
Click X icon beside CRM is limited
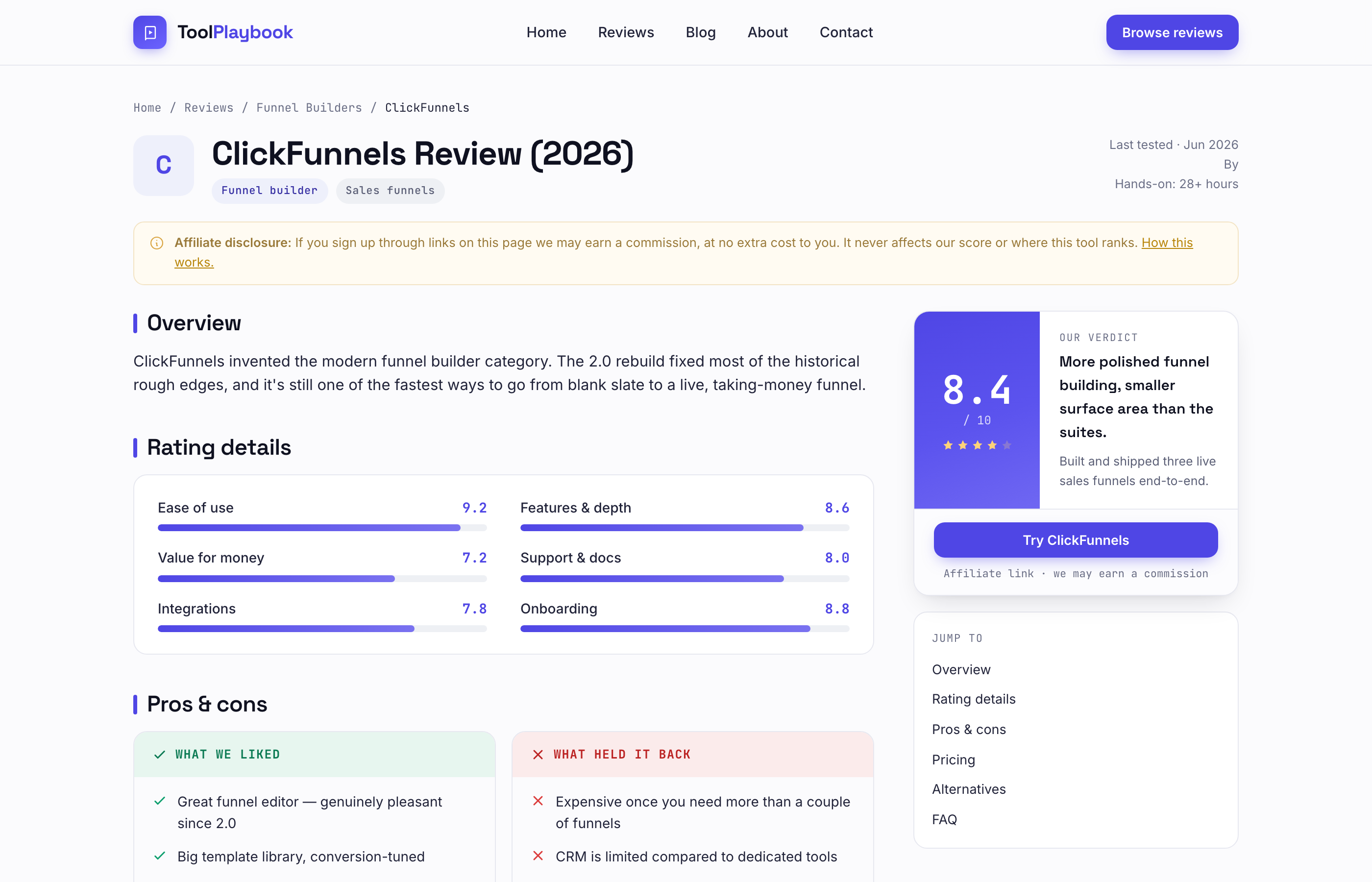pos(538,856)
